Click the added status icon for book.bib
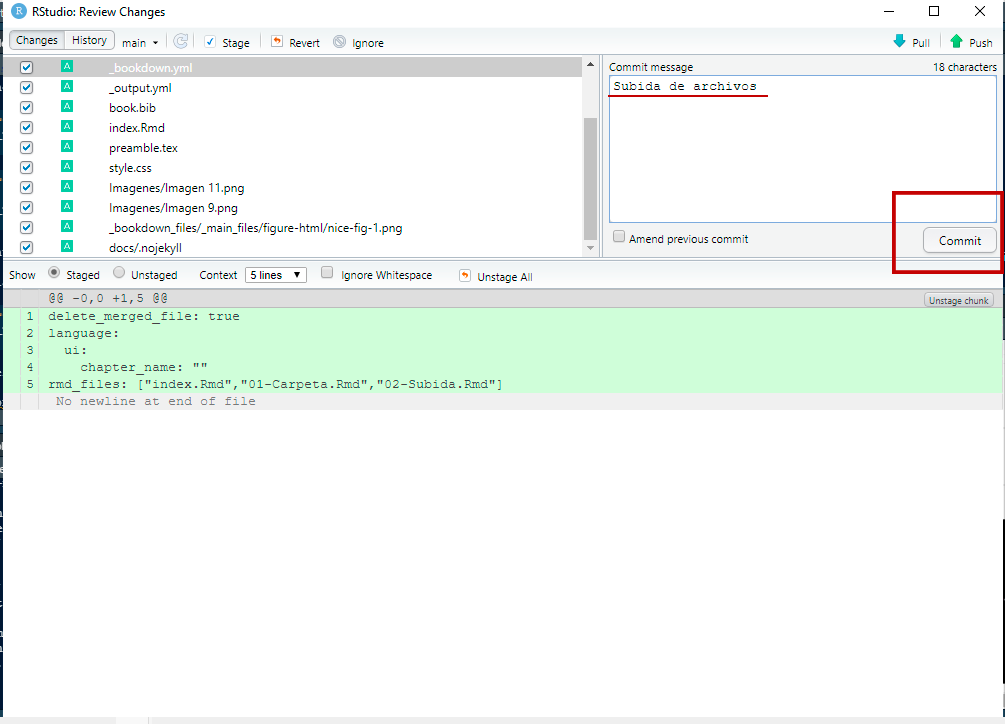 (67, 106)
